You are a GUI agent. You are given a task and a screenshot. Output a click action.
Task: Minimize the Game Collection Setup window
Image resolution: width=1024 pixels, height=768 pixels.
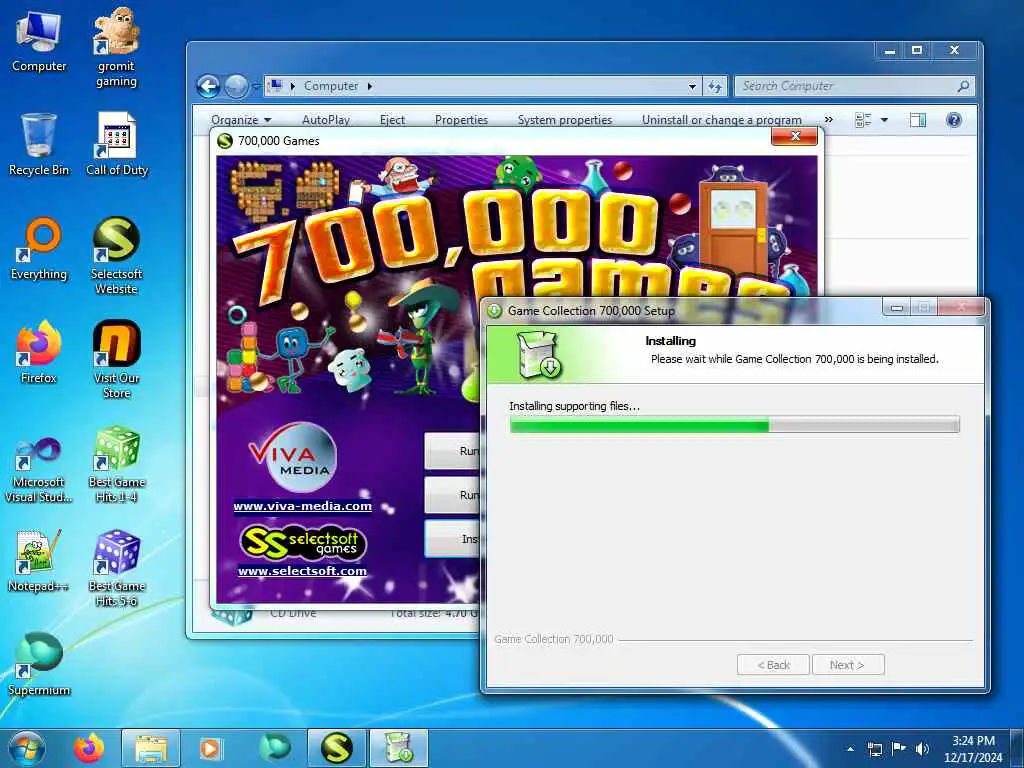tap(897, 308)
